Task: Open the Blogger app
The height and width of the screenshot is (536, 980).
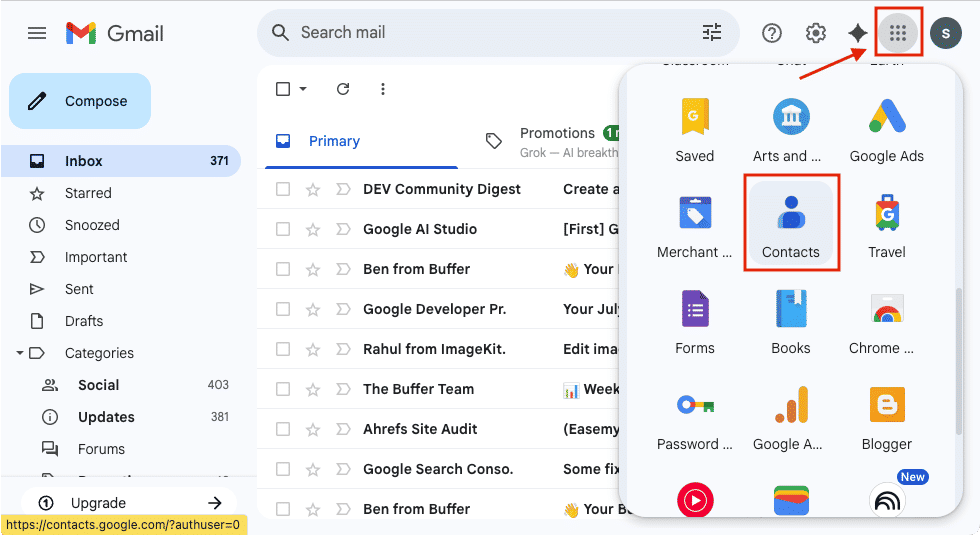Action: coord(886,419)
